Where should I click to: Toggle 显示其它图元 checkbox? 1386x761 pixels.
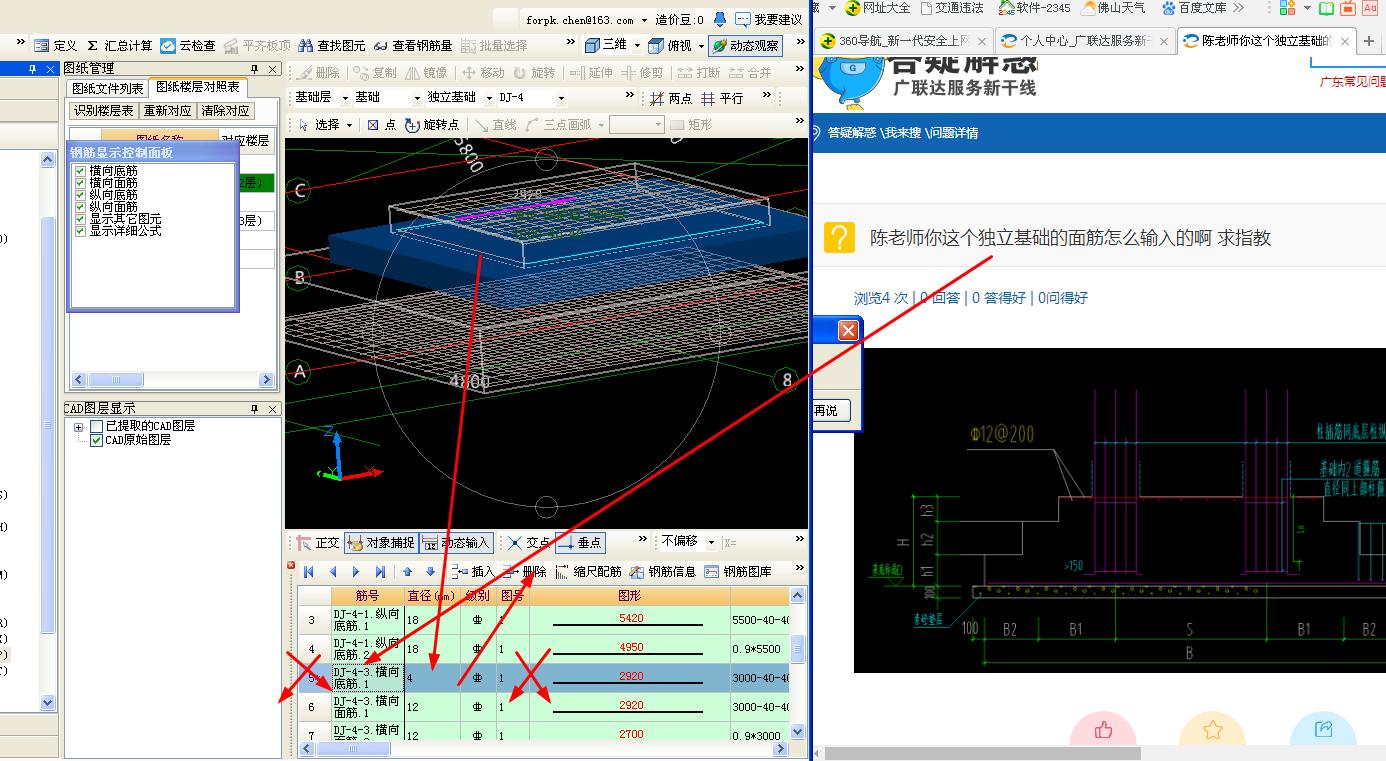click(x=81, y=219)
